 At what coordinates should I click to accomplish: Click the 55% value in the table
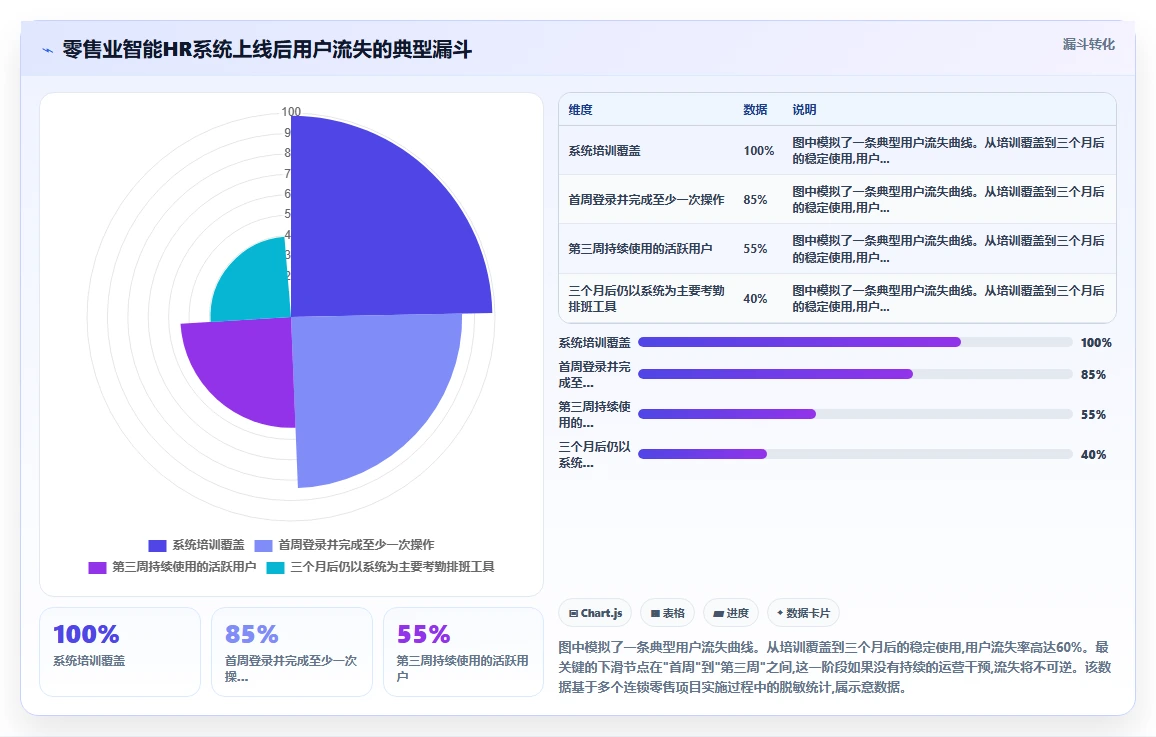click(x=755, y=249)
